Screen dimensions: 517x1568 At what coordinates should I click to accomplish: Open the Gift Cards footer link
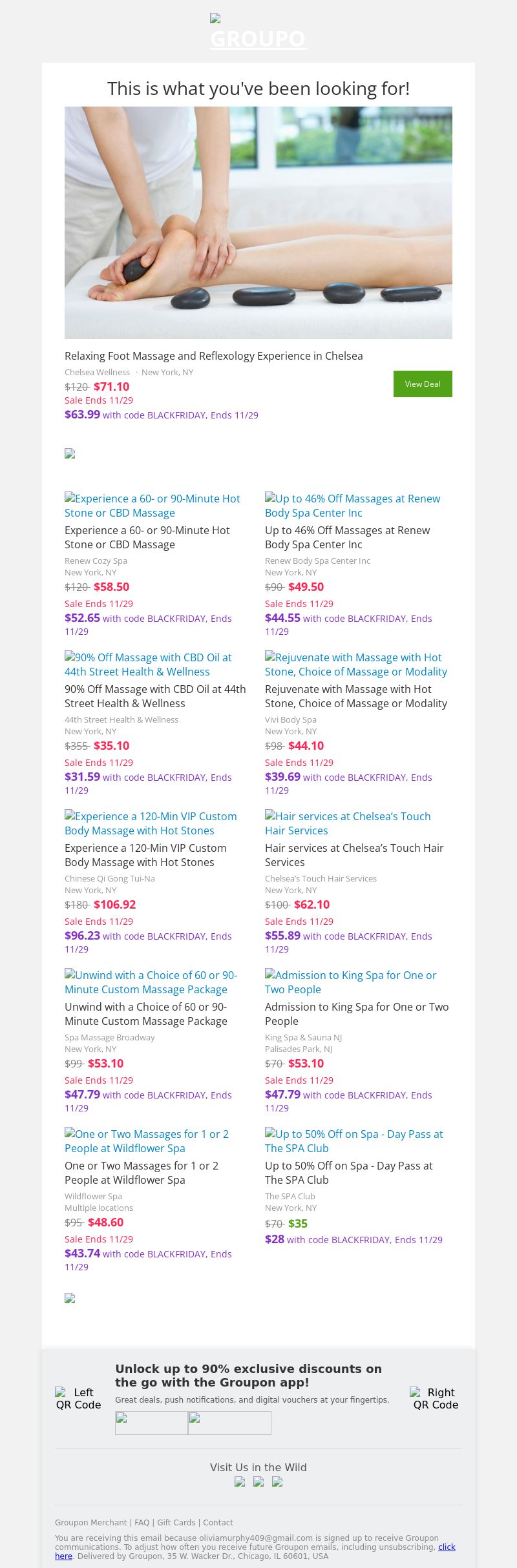pos(176,1522)
